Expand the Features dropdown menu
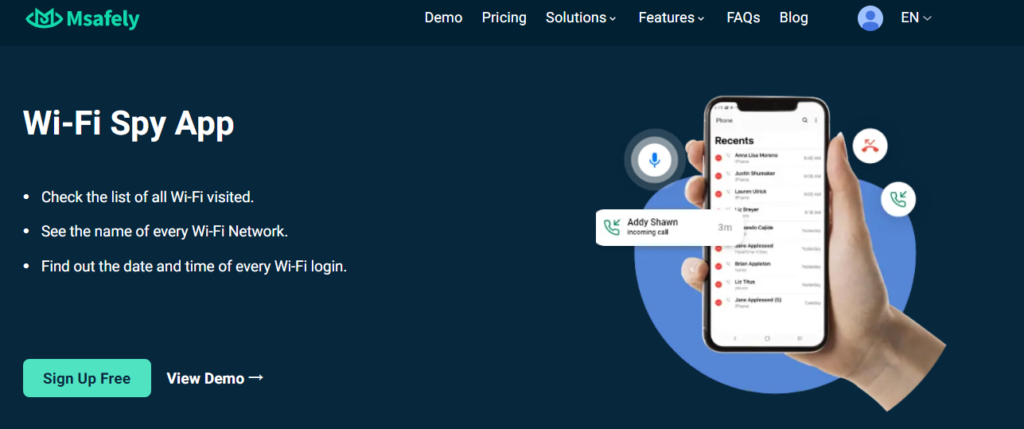 click(x=671, y=18)
